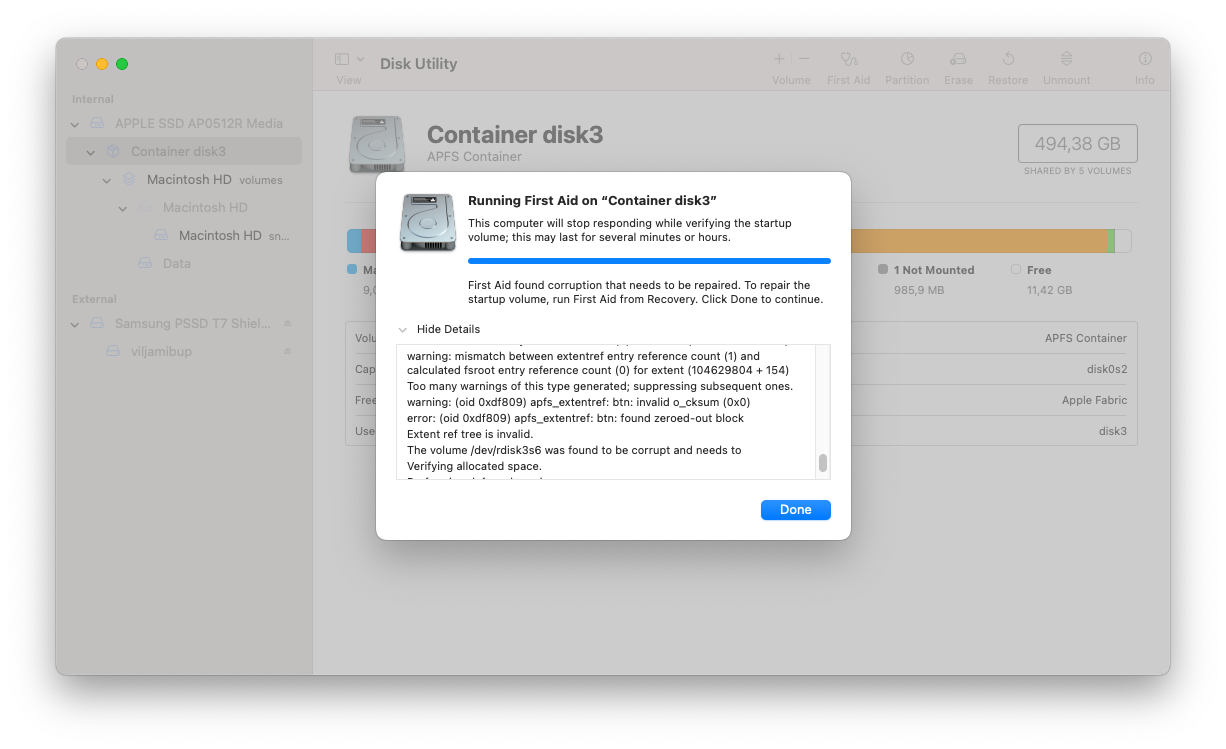Select Container disk3 in sidebar

(184, 151)
